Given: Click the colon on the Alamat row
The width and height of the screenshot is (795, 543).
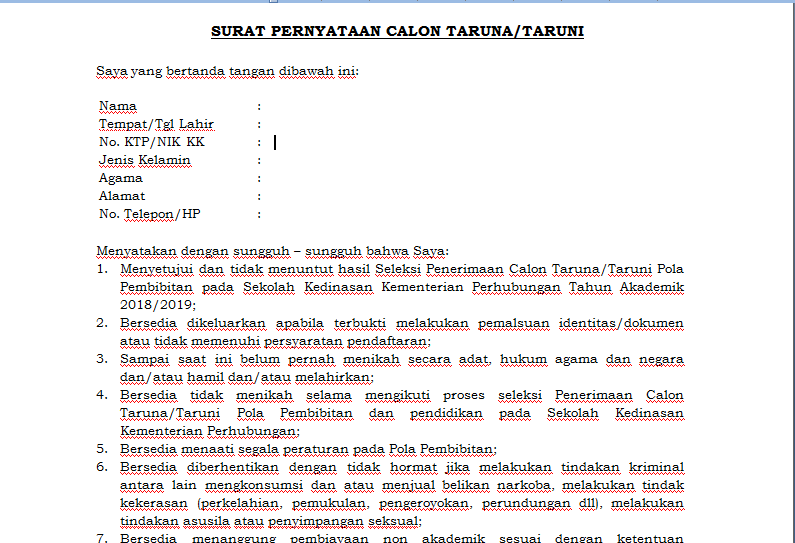Looking at the screenshot, I should (x=259, y=197).
